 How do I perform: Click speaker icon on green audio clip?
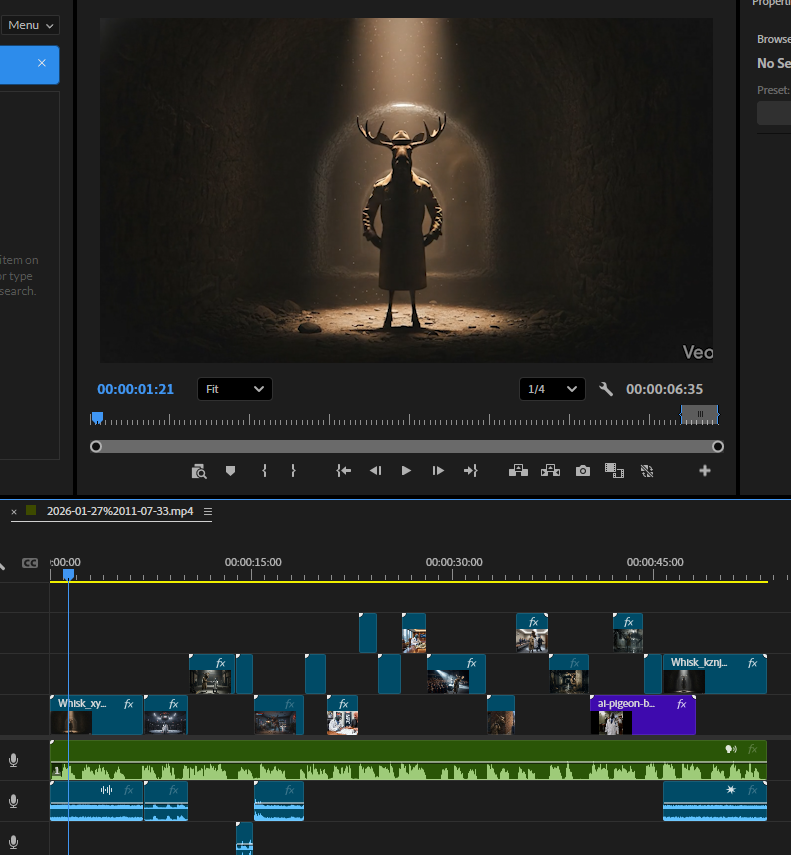pos(731,749)
